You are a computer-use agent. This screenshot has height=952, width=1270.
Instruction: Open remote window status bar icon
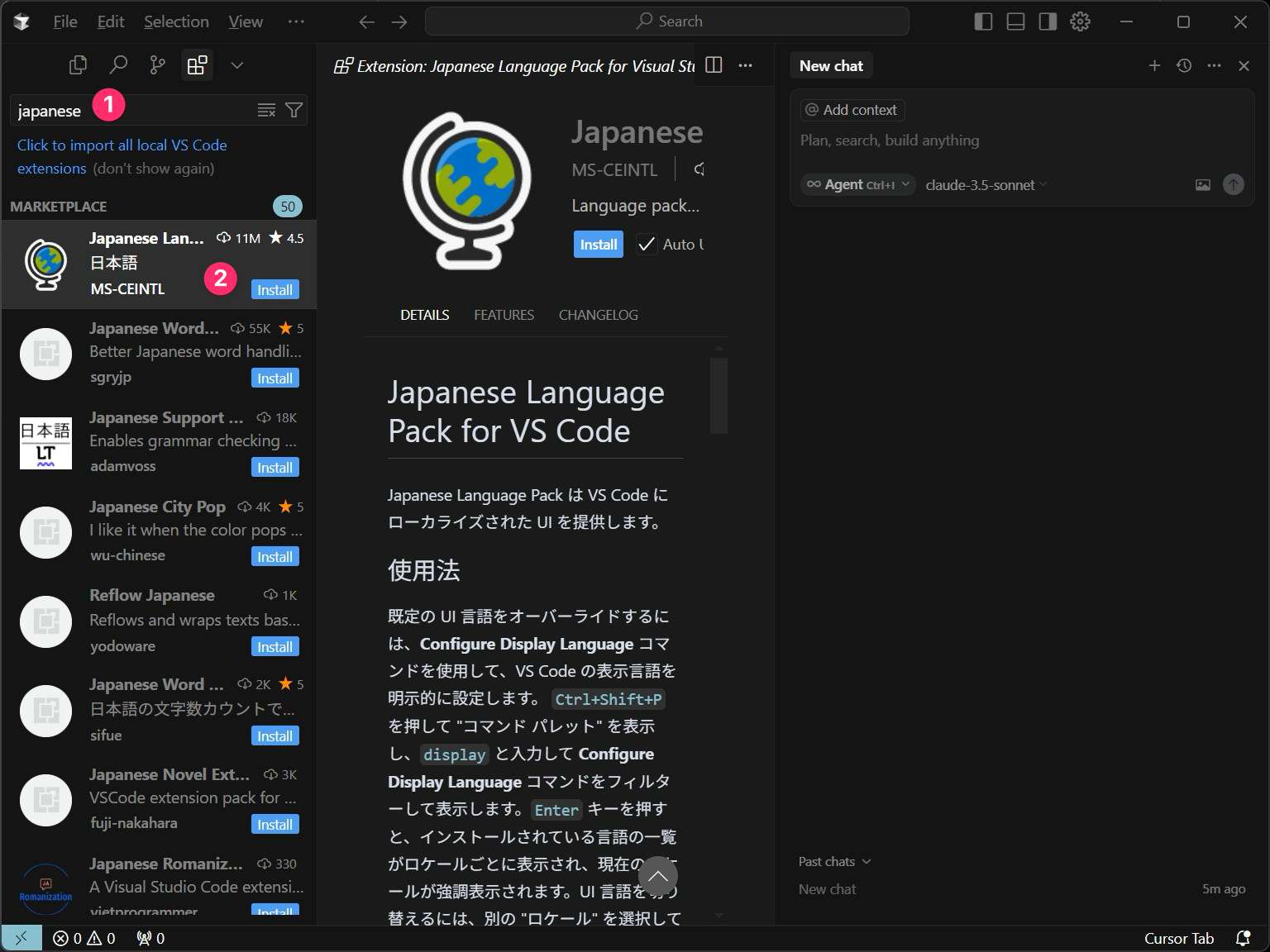coord(21,938)
